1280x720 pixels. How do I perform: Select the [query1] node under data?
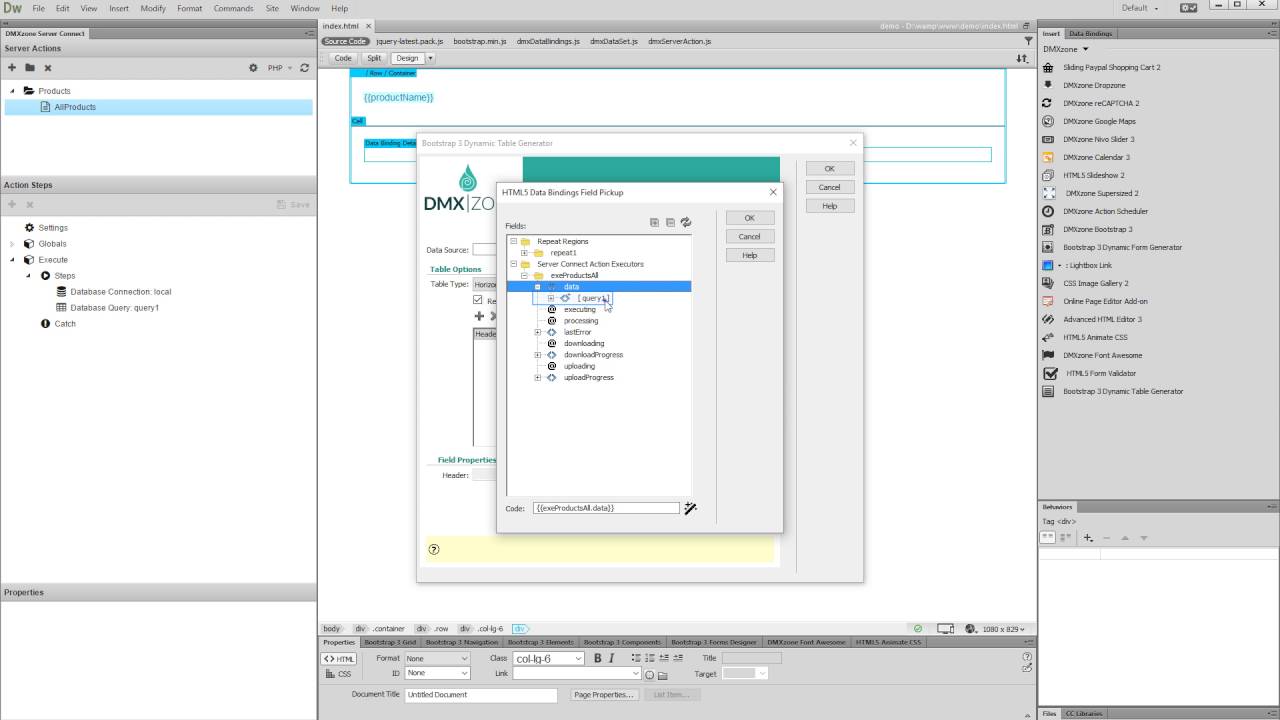pyautogui.click(x=592, y=298)
